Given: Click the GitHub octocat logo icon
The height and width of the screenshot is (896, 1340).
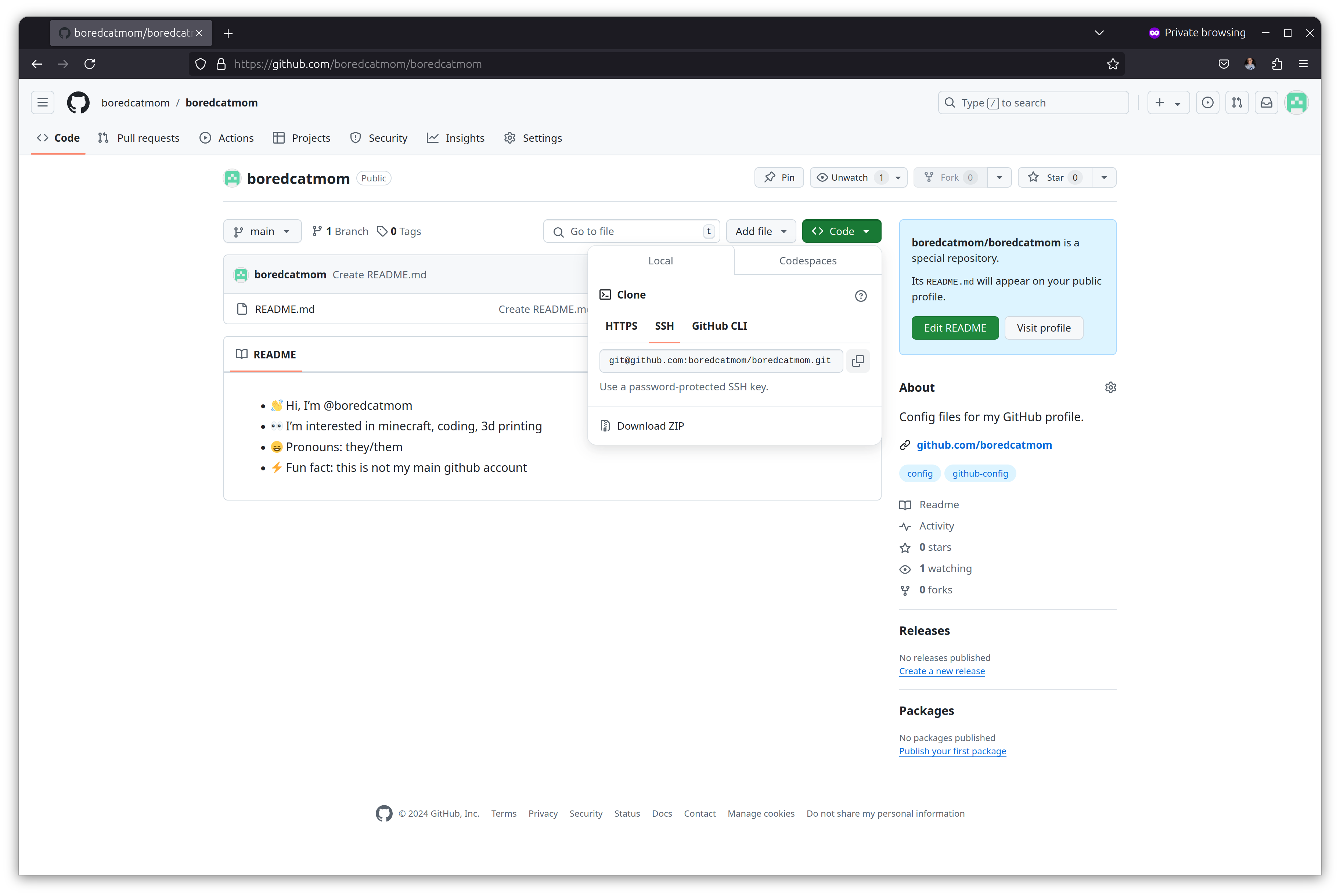Looking at the screenshot, I should [x=78, y=102].
